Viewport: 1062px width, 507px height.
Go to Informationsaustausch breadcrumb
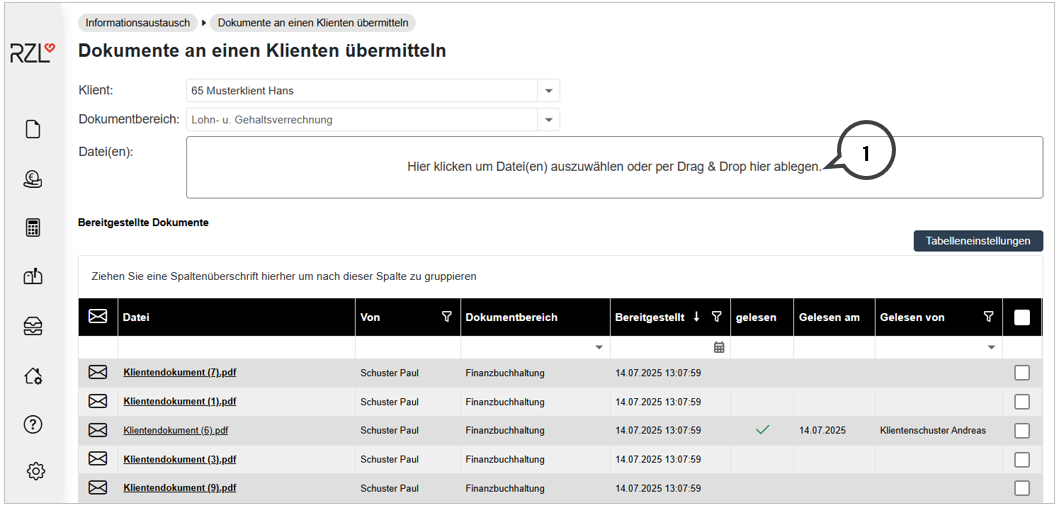(137, 23)
